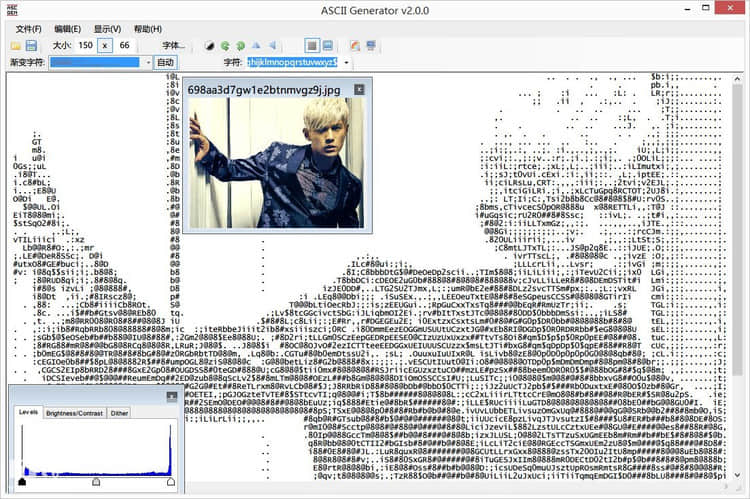750x499 pixels.
Task: Open the 编辑(E) menu
Action: (x=67, y=29)
